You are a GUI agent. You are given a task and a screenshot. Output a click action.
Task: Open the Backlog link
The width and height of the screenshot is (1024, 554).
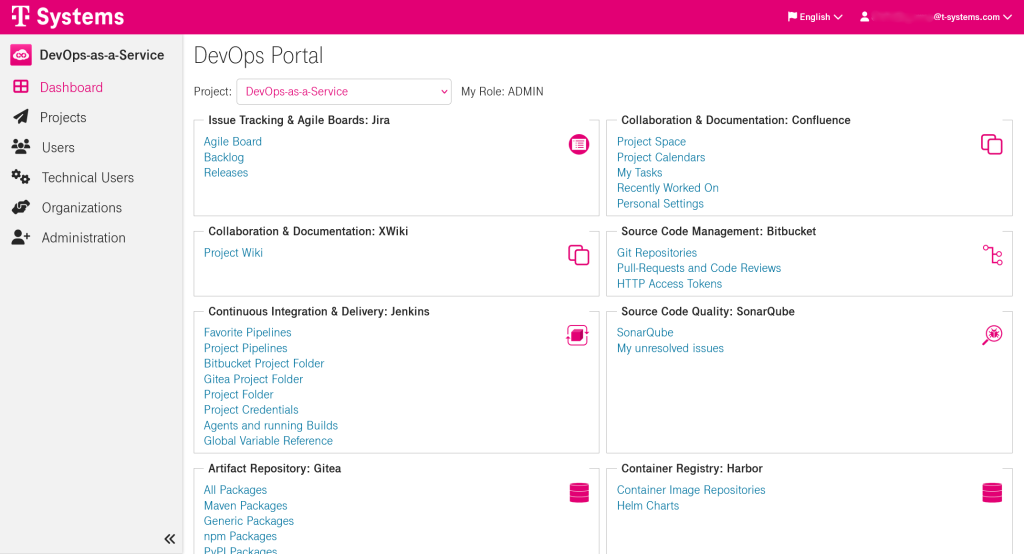point(224,157)
